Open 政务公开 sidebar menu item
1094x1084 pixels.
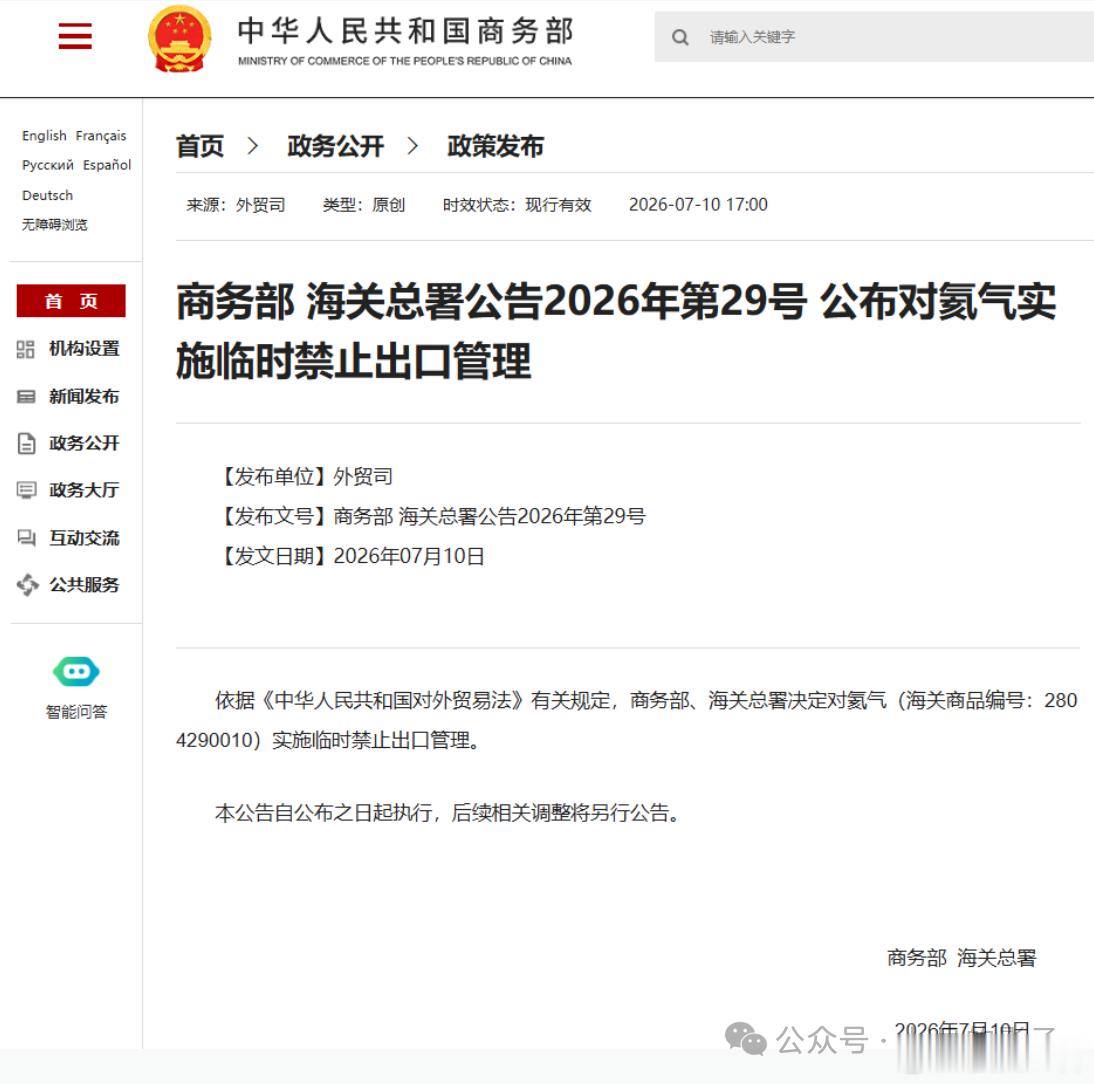click(84, 443)
